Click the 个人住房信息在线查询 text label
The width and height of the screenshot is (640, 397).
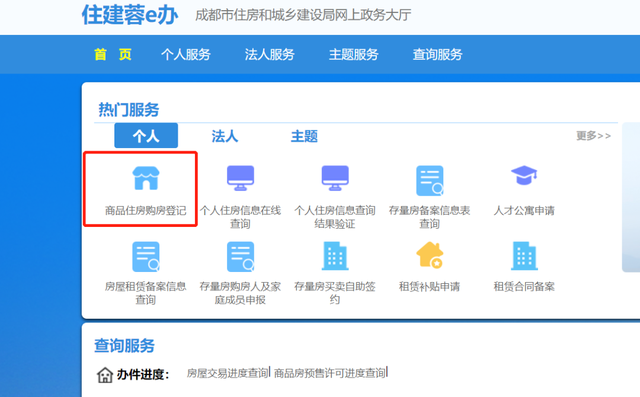click(240, 217)
